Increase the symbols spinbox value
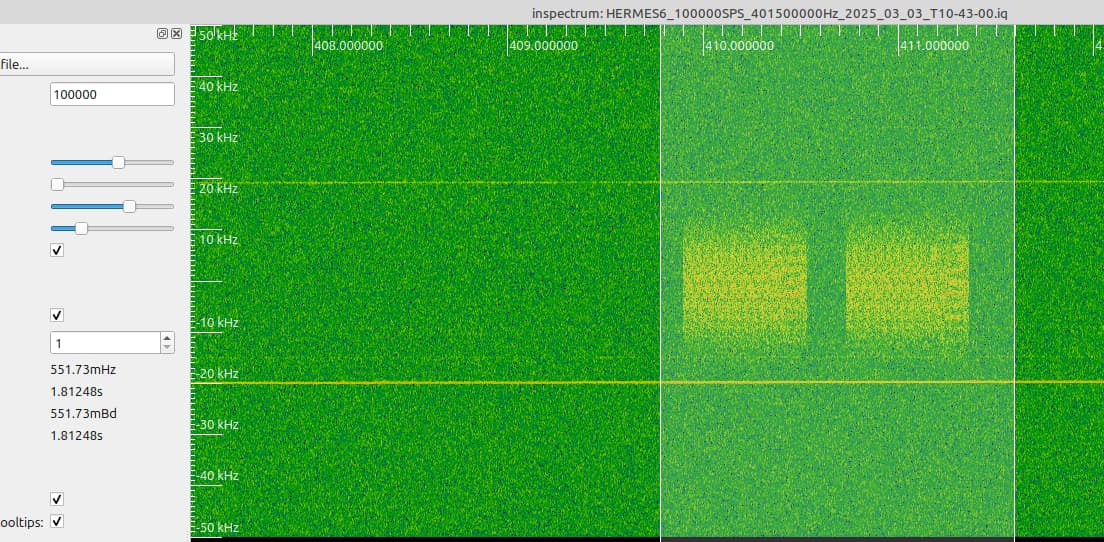Screen dimensions: 1104x542 coord(167,338)
